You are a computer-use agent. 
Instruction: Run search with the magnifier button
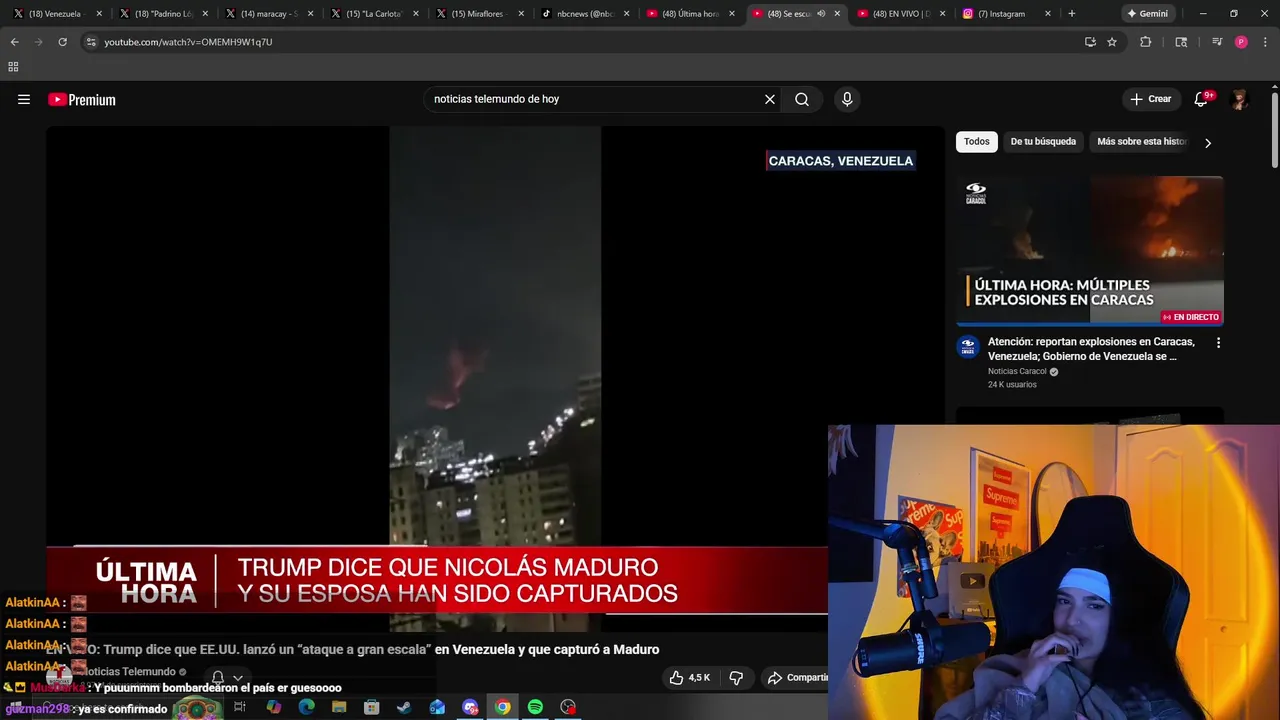pos(802,99)
